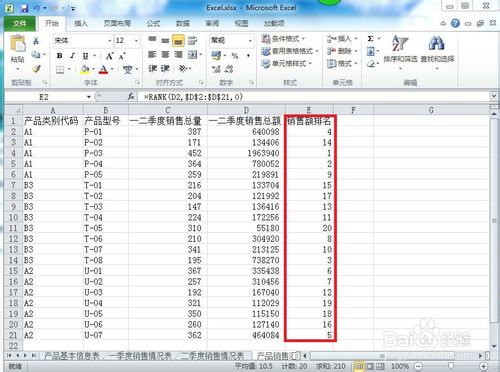Viewport: 500px width, 372px height.
Task: Center text horizontally
Action: [165, 54]
